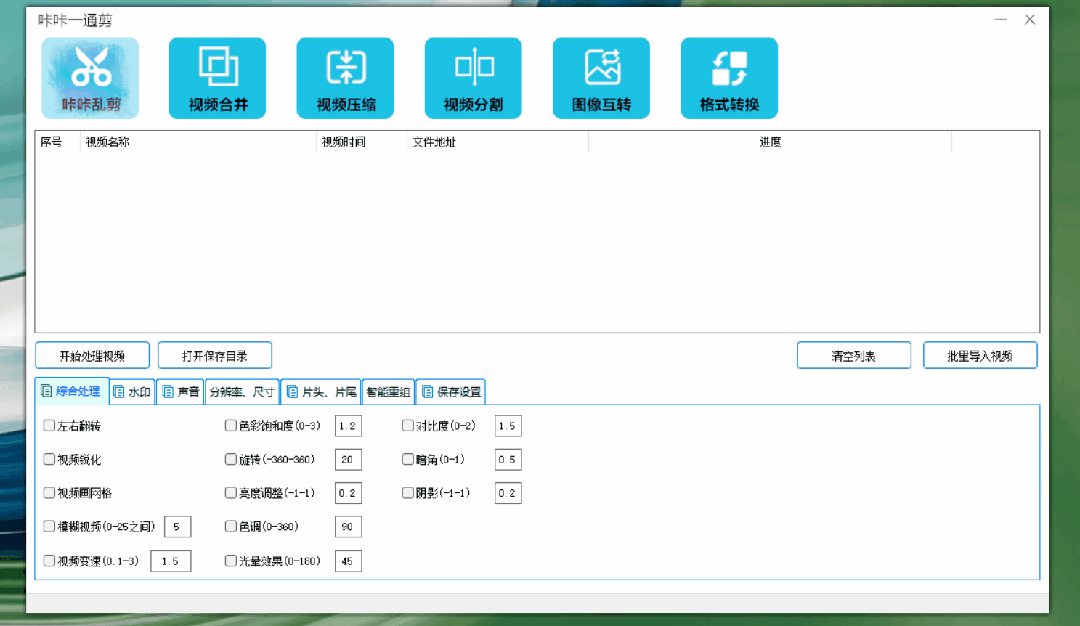Click the vignette value field 0.5

(x=508, y=459)
